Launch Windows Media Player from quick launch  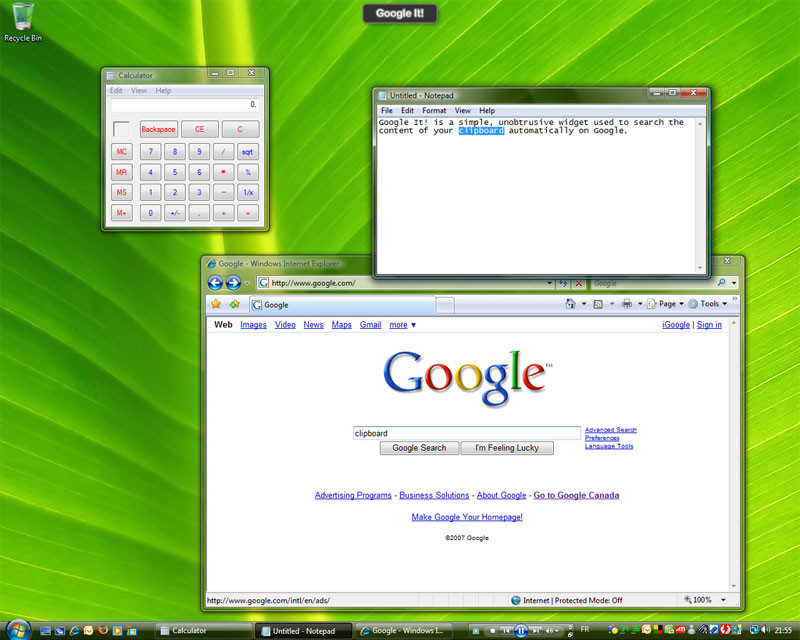117,631
